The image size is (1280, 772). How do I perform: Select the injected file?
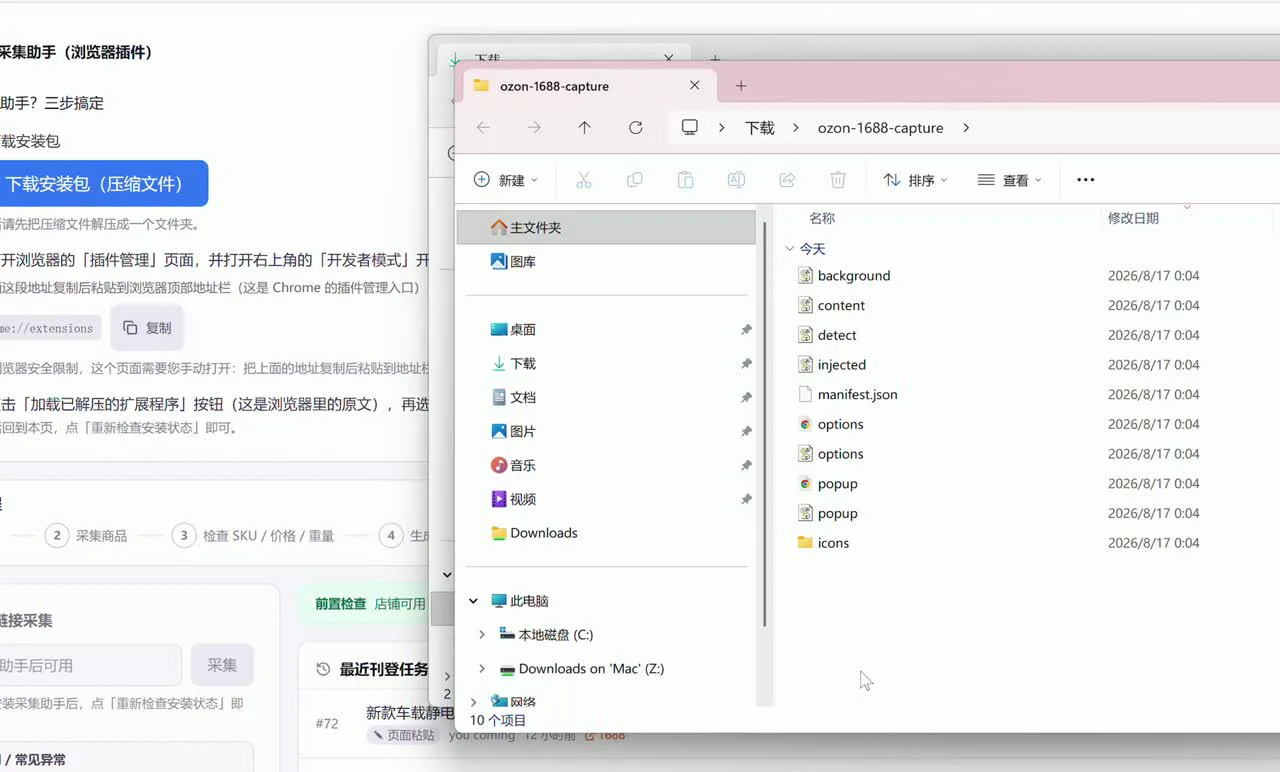[x=841, y=365]
